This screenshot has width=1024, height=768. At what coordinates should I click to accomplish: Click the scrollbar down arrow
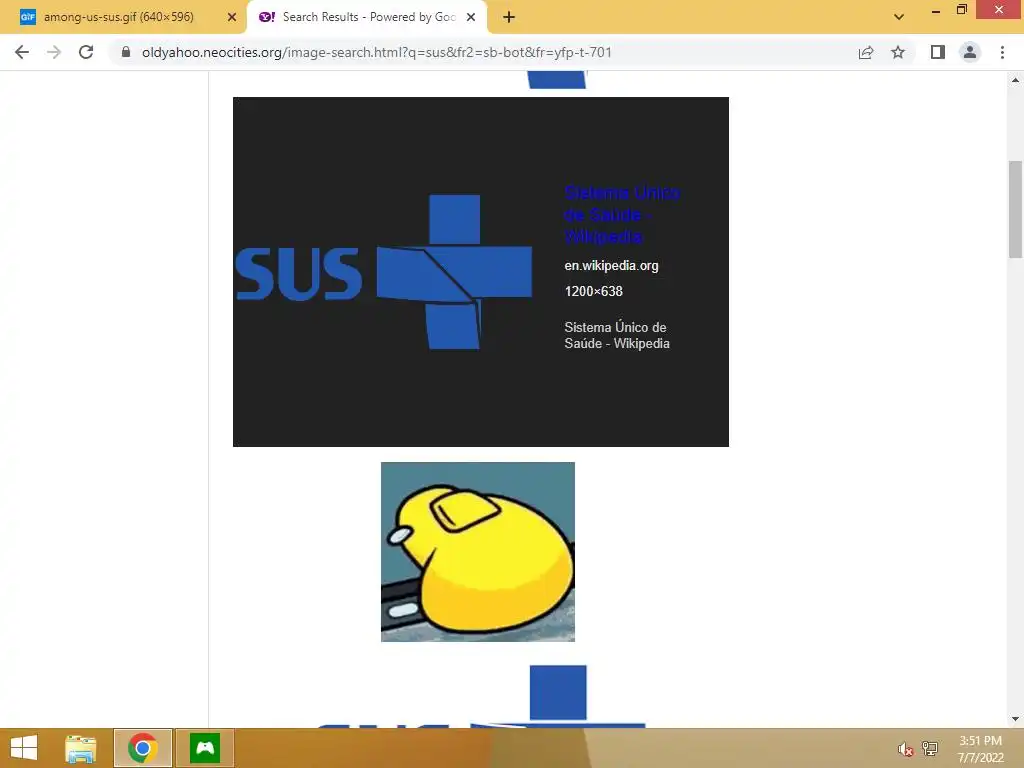tap(1015, 719)
